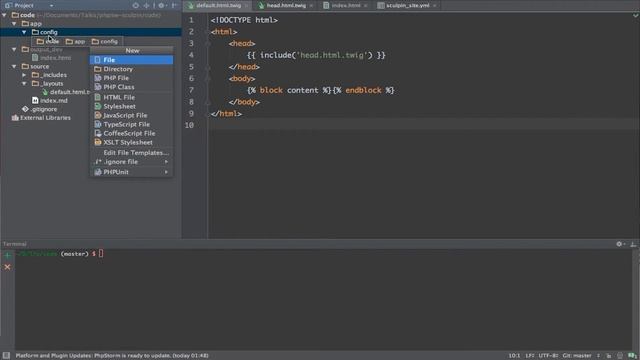
Task: Click the green inspection checkmark icon
Action: point(636,16)
